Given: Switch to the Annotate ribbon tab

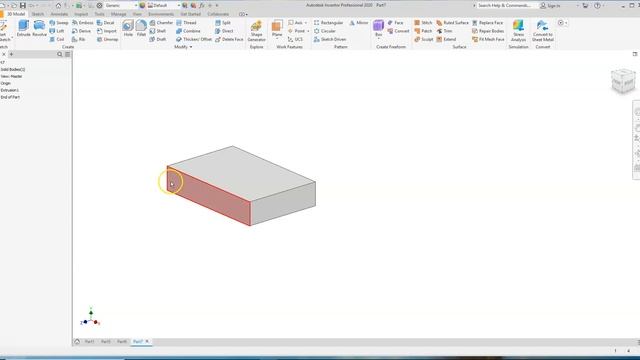Looking at the screenshot, I should click(x=59, y=14).
